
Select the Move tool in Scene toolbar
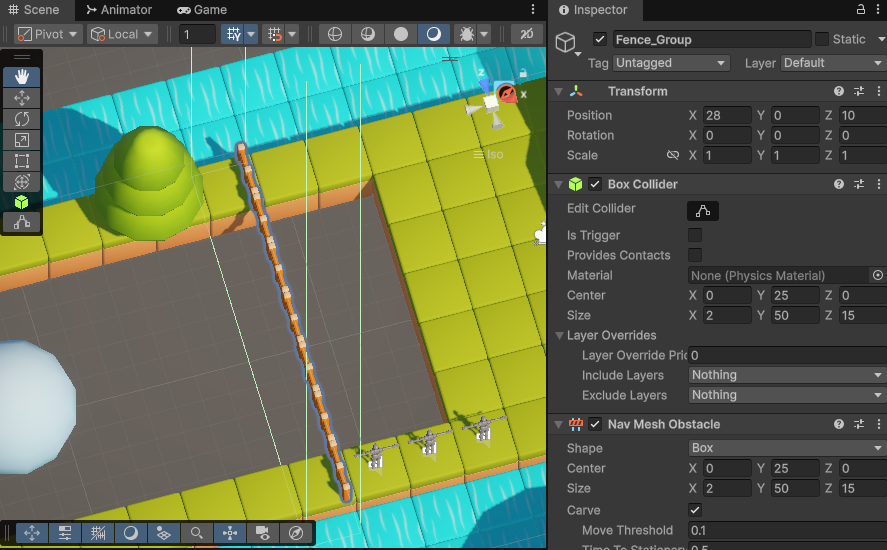pyautogui.click(x=22, y=98)
